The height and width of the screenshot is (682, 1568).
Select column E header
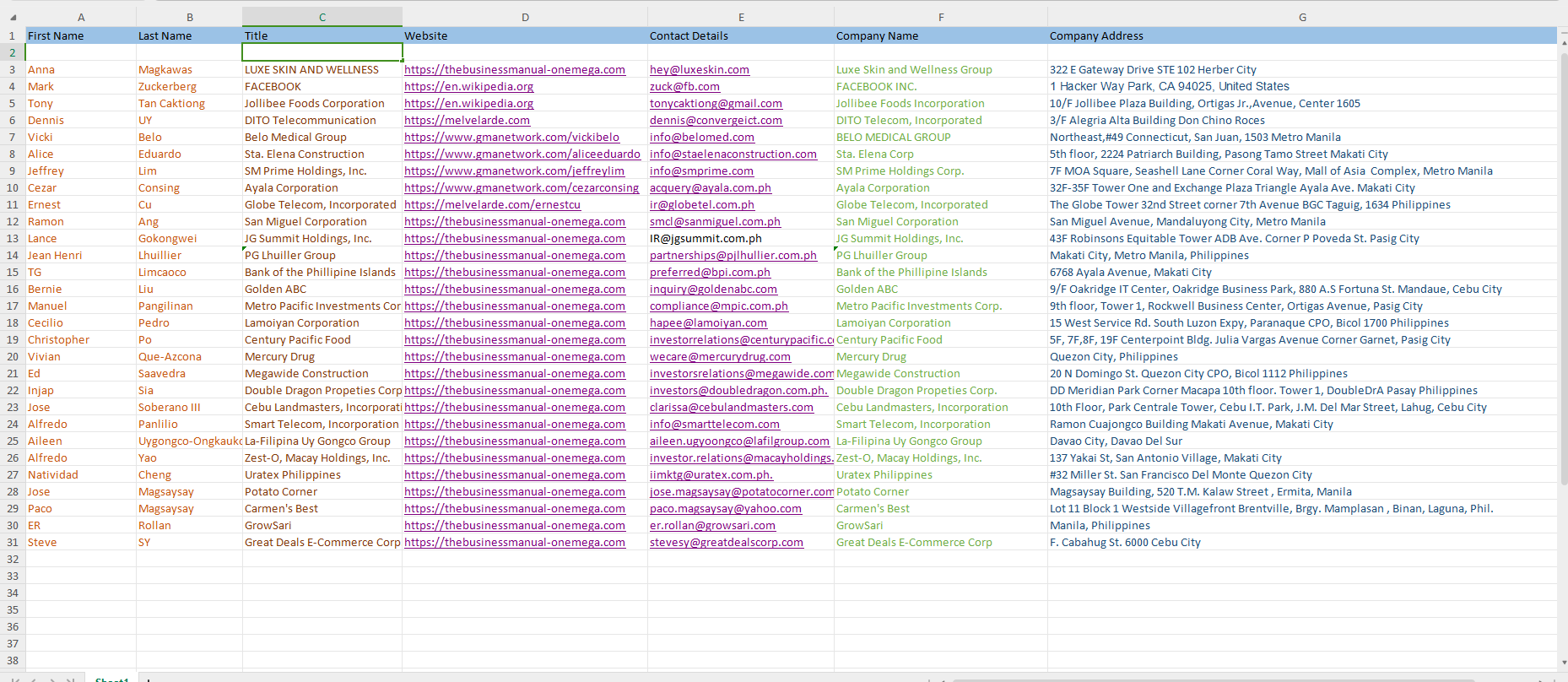point(741,17)
